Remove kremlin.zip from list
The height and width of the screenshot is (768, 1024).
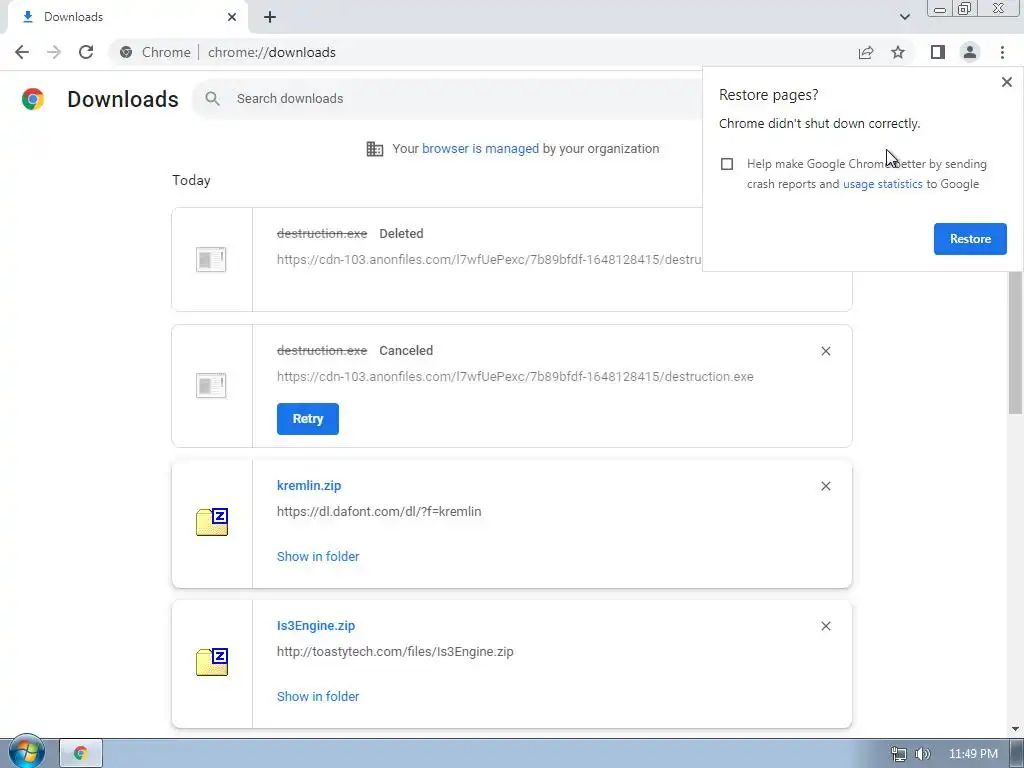point(825,486)
